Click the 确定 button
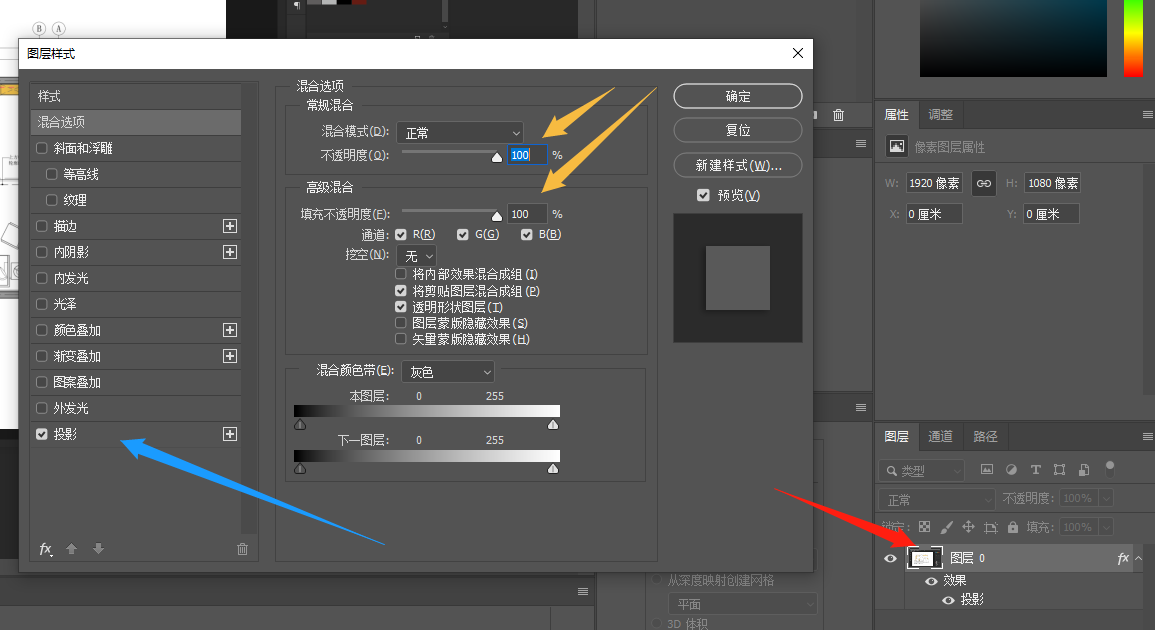Image resolution: width=1155 pixels, height=630 pixels. coord(738,96)
